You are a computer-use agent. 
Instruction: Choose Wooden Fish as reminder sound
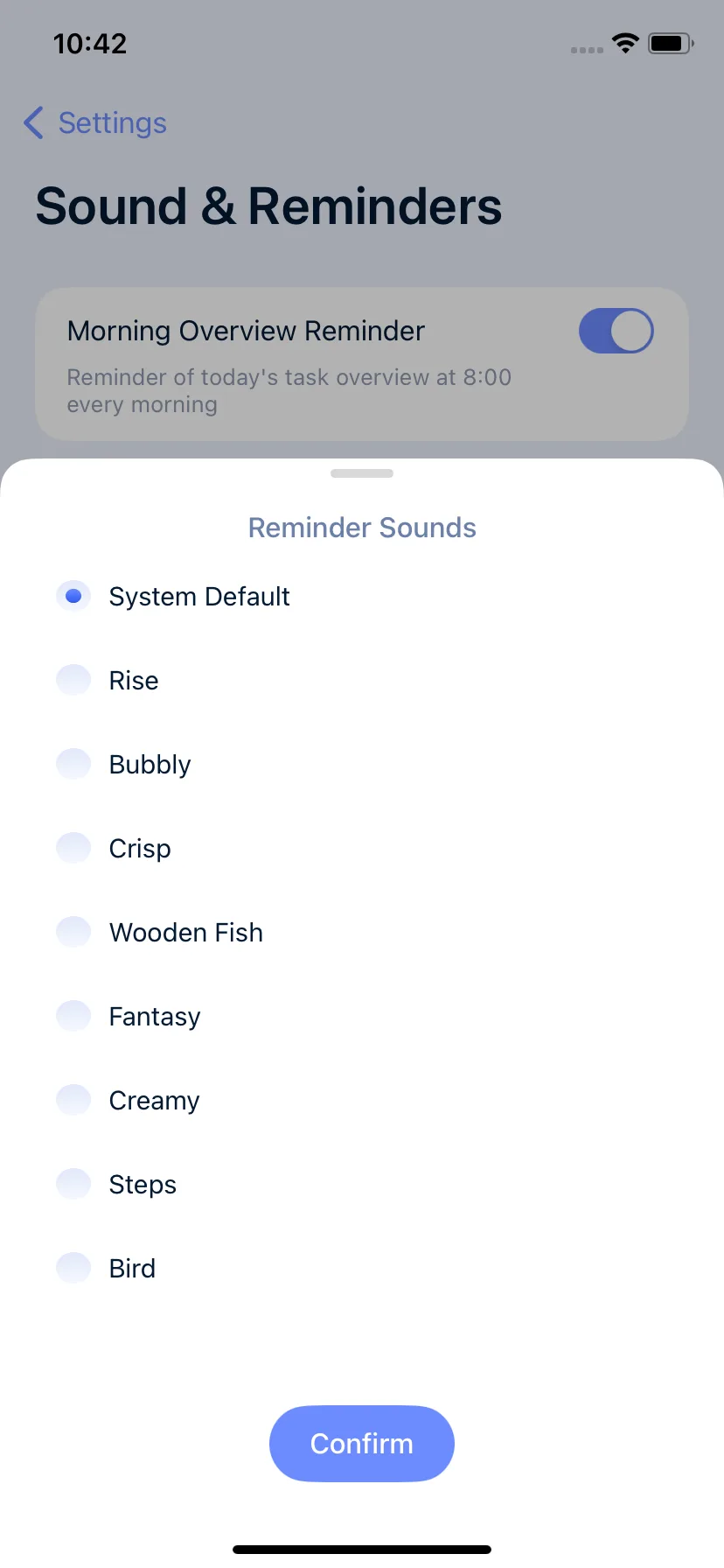click(x=73, y=932)
